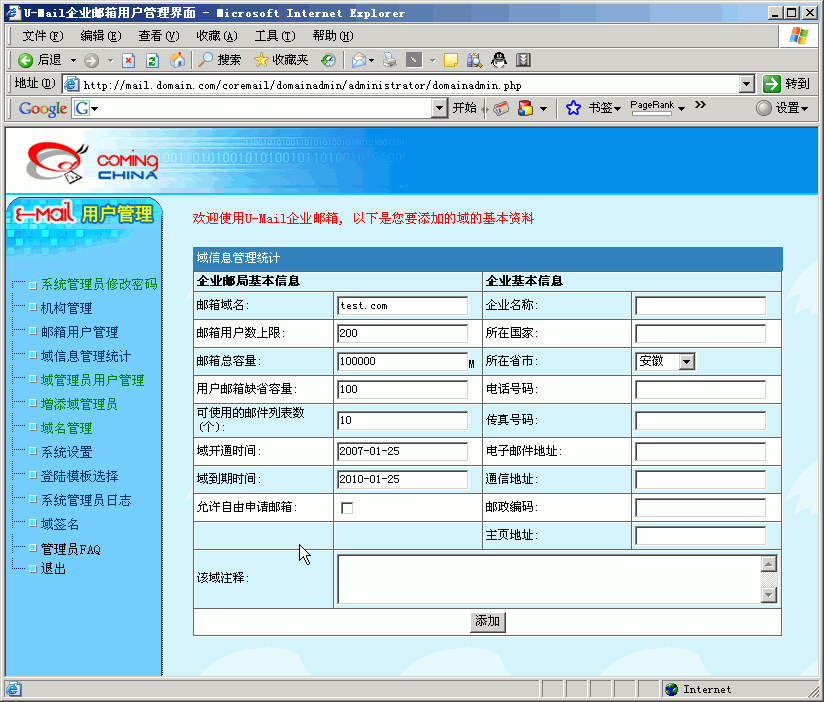This screenshot has width=824, height=702.
Task: Open the Favorites (收藏夹) star button
Action: [281, 60]
